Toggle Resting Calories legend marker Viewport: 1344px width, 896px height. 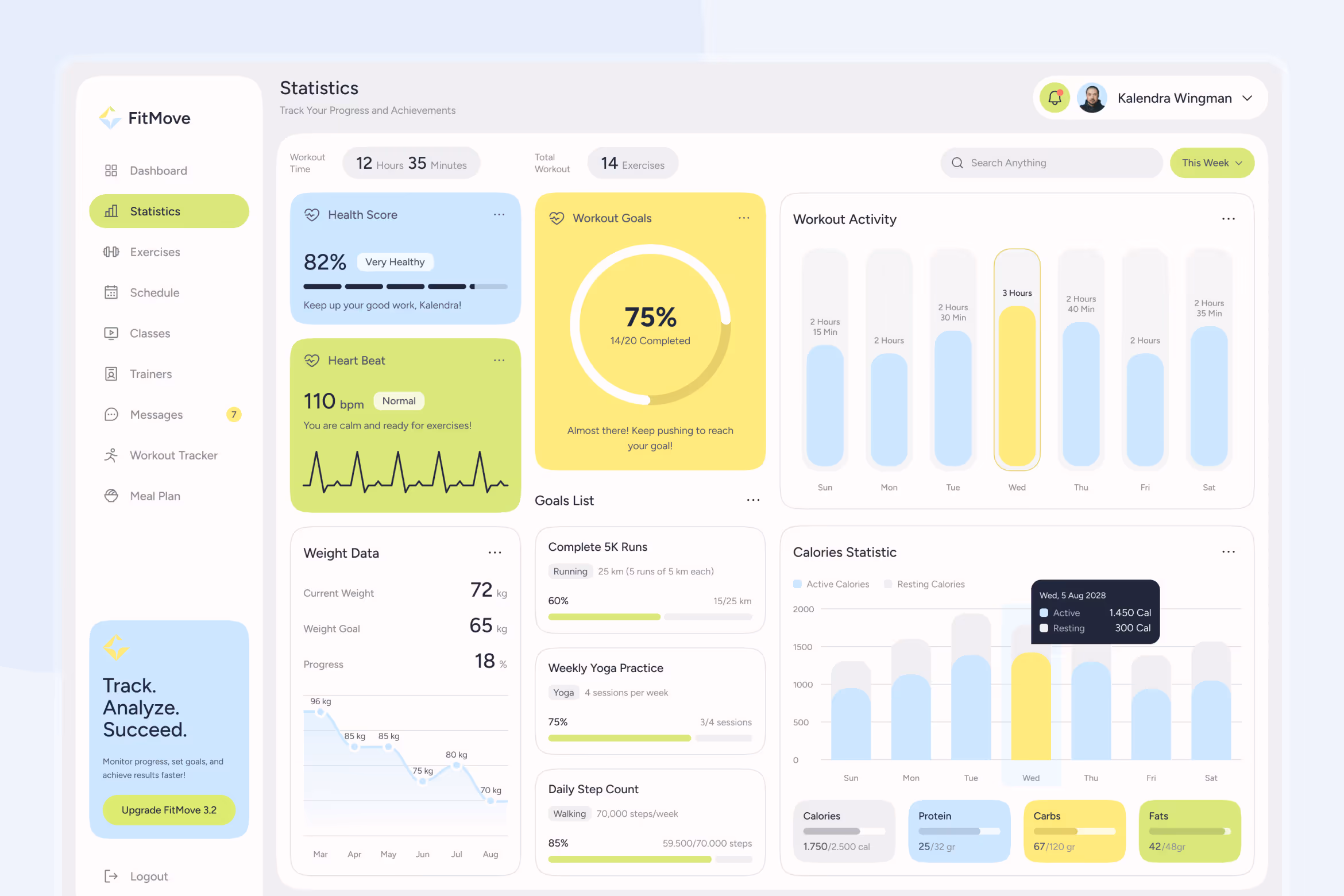(888, 584)
